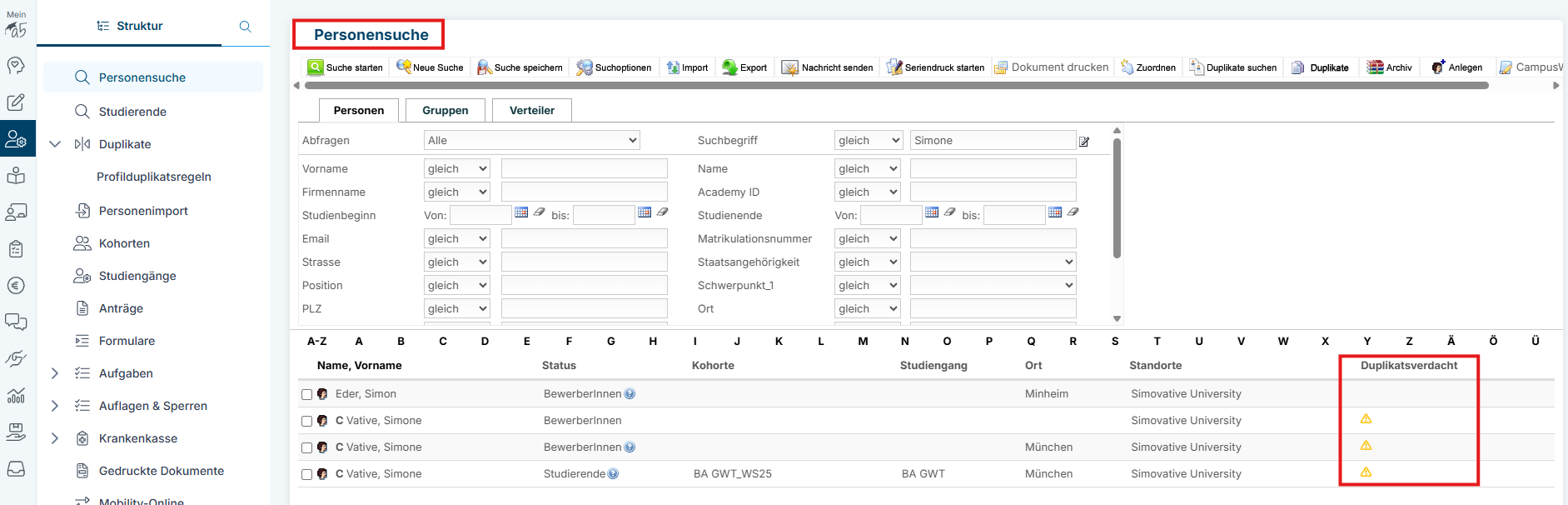
Task: Tick the checkbox for Eder, Simon
Action: pos(307,395)
